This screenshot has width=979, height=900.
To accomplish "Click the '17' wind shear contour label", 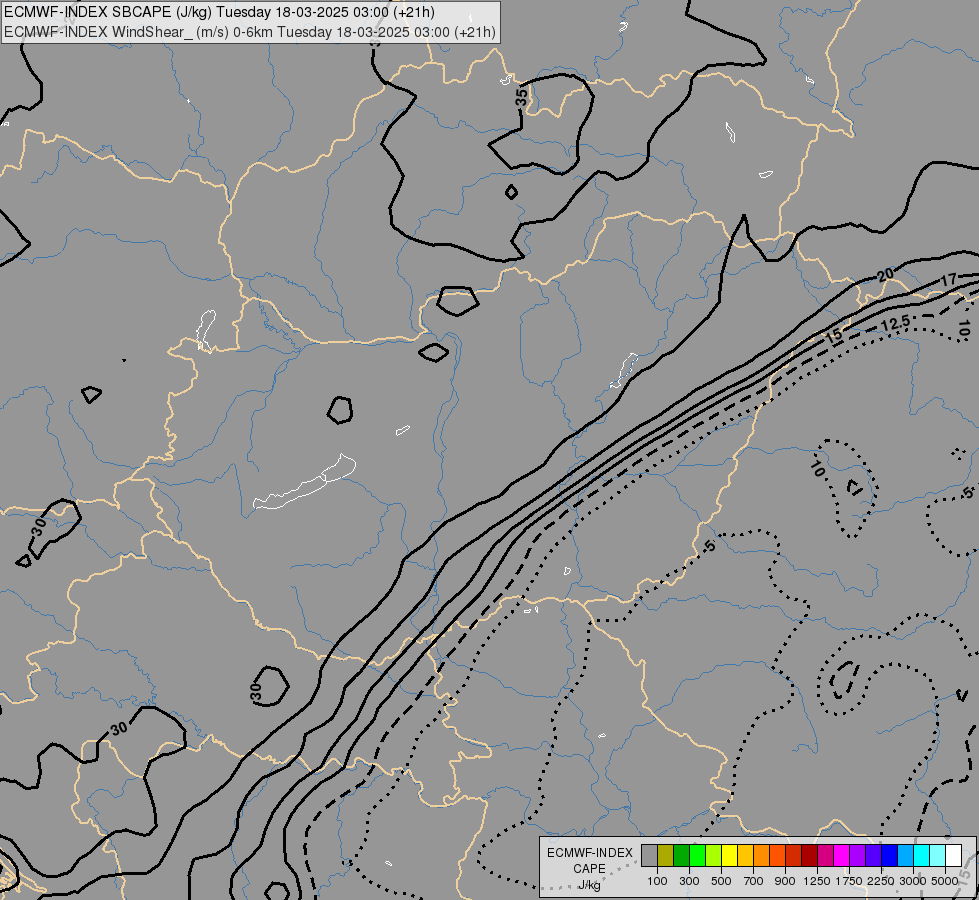I will [948, 280].
